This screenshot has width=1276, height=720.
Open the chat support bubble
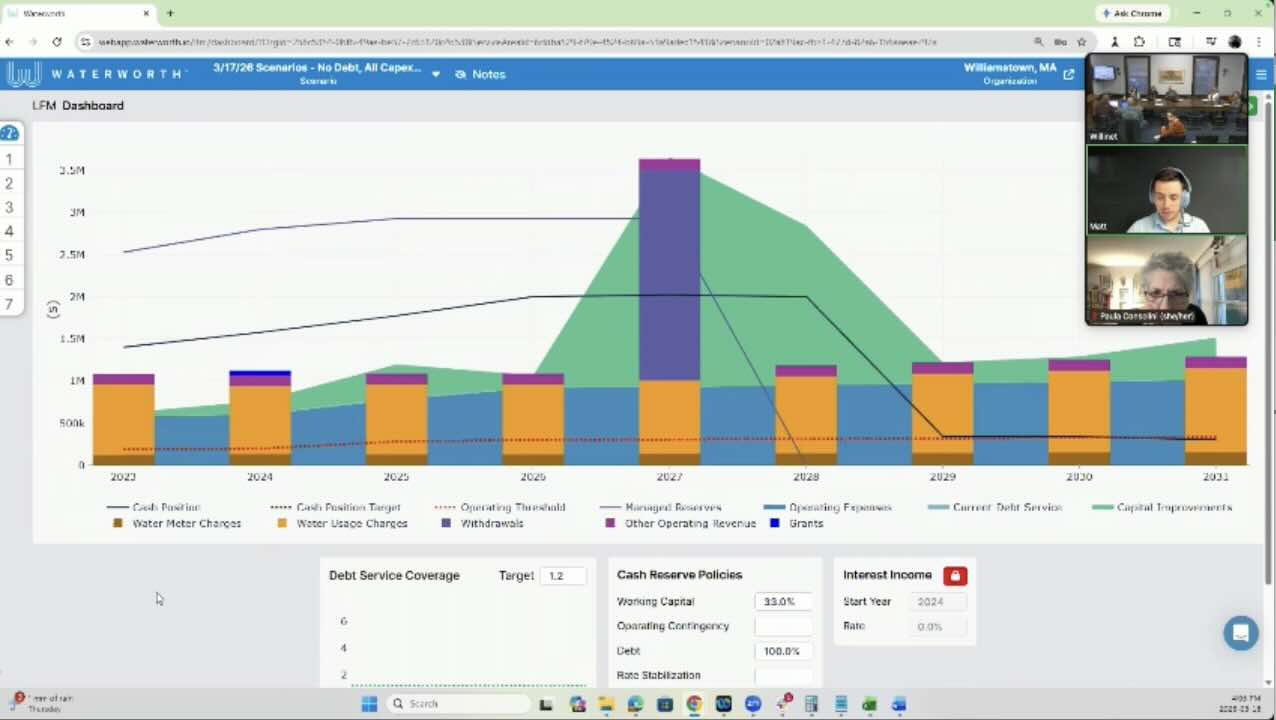click(1240, 633)
